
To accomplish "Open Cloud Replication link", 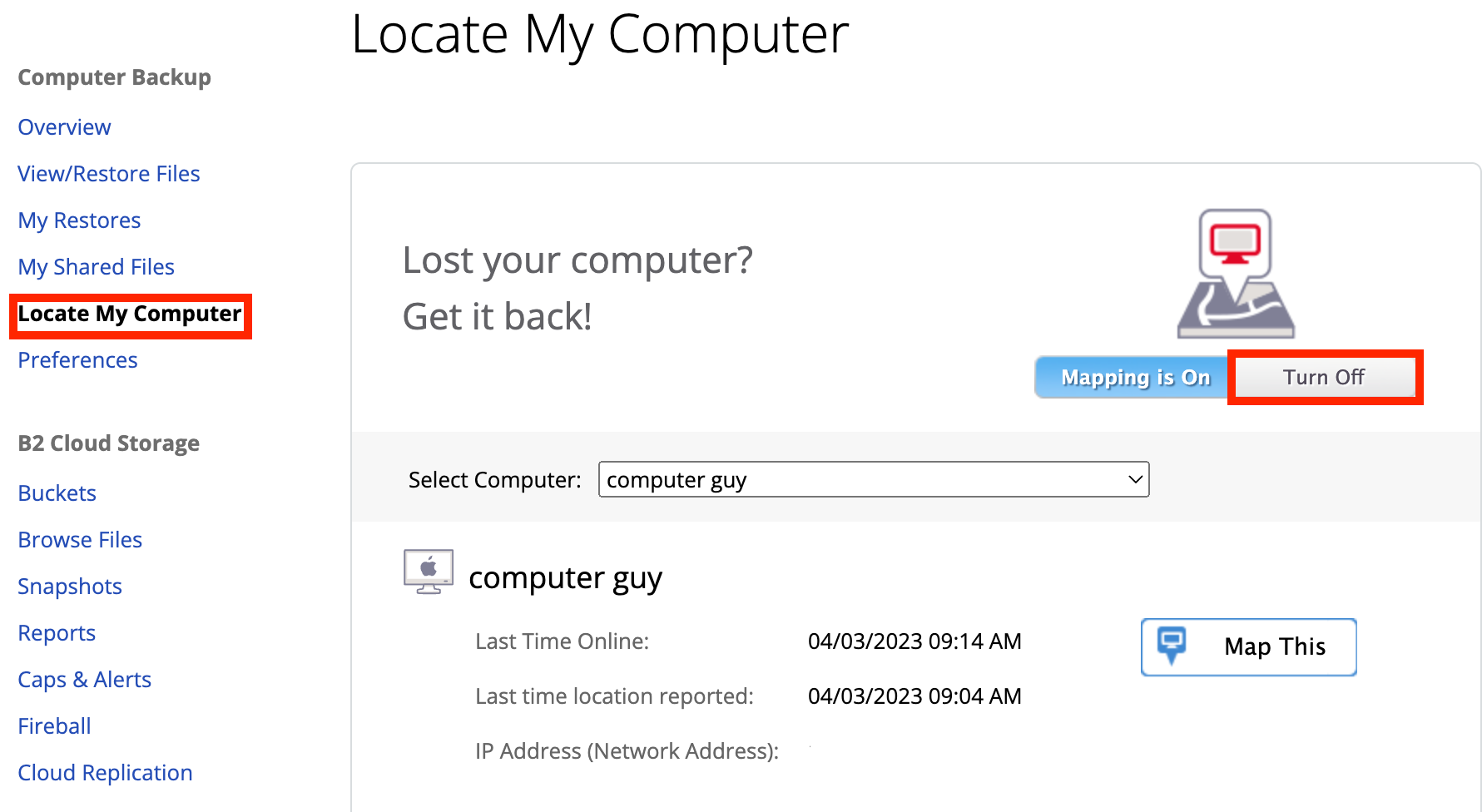I will [x=105, y=773].
